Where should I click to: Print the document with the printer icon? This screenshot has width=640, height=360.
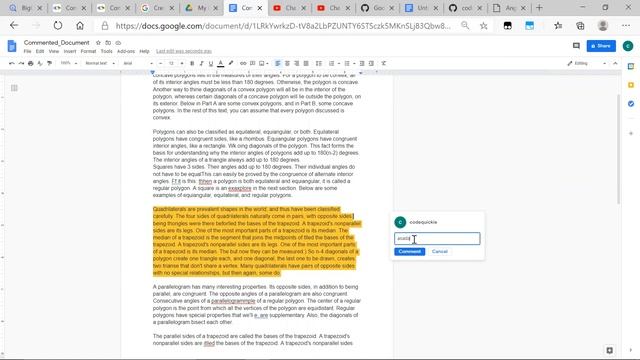31,63
